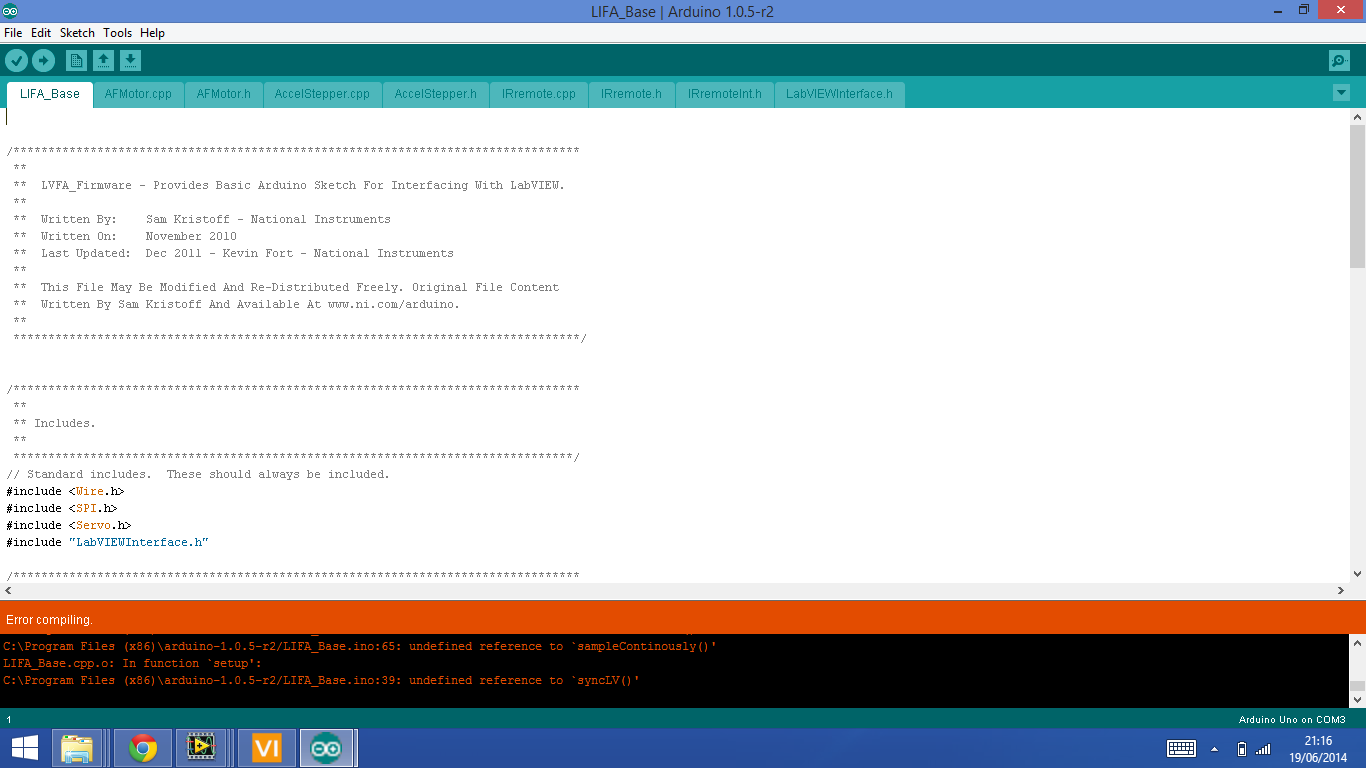
Task: Click the #include <Servo.h> line
Action: 69,525
